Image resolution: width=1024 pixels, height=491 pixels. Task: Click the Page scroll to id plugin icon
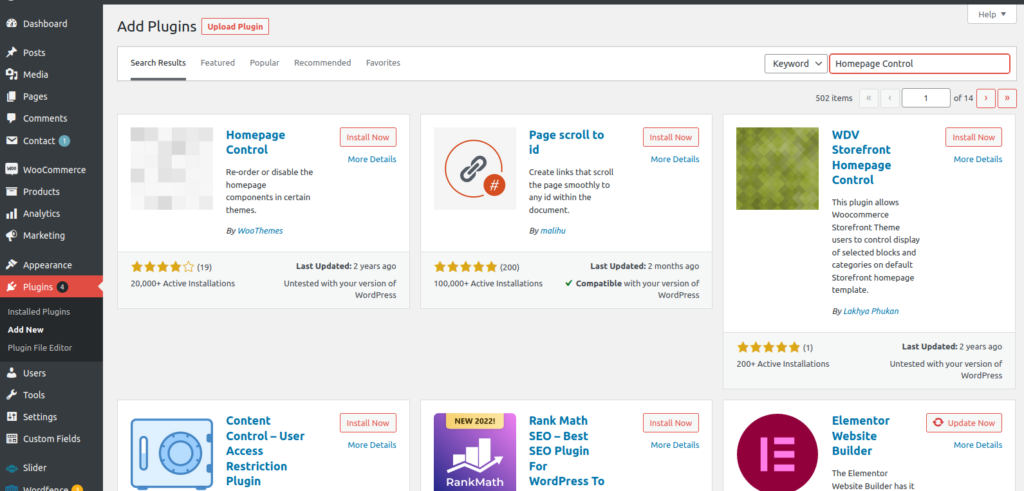[474, 168]
